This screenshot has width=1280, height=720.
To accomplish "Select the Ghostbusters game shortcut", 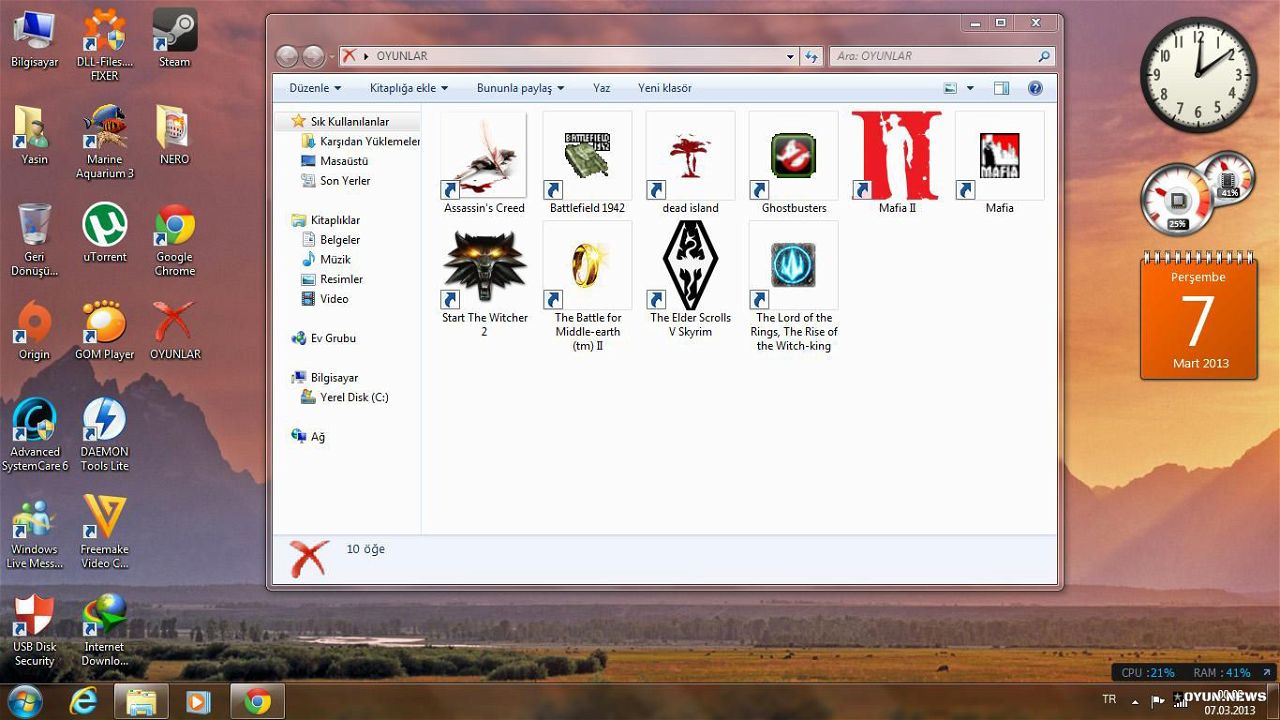I will coord(794,163).
